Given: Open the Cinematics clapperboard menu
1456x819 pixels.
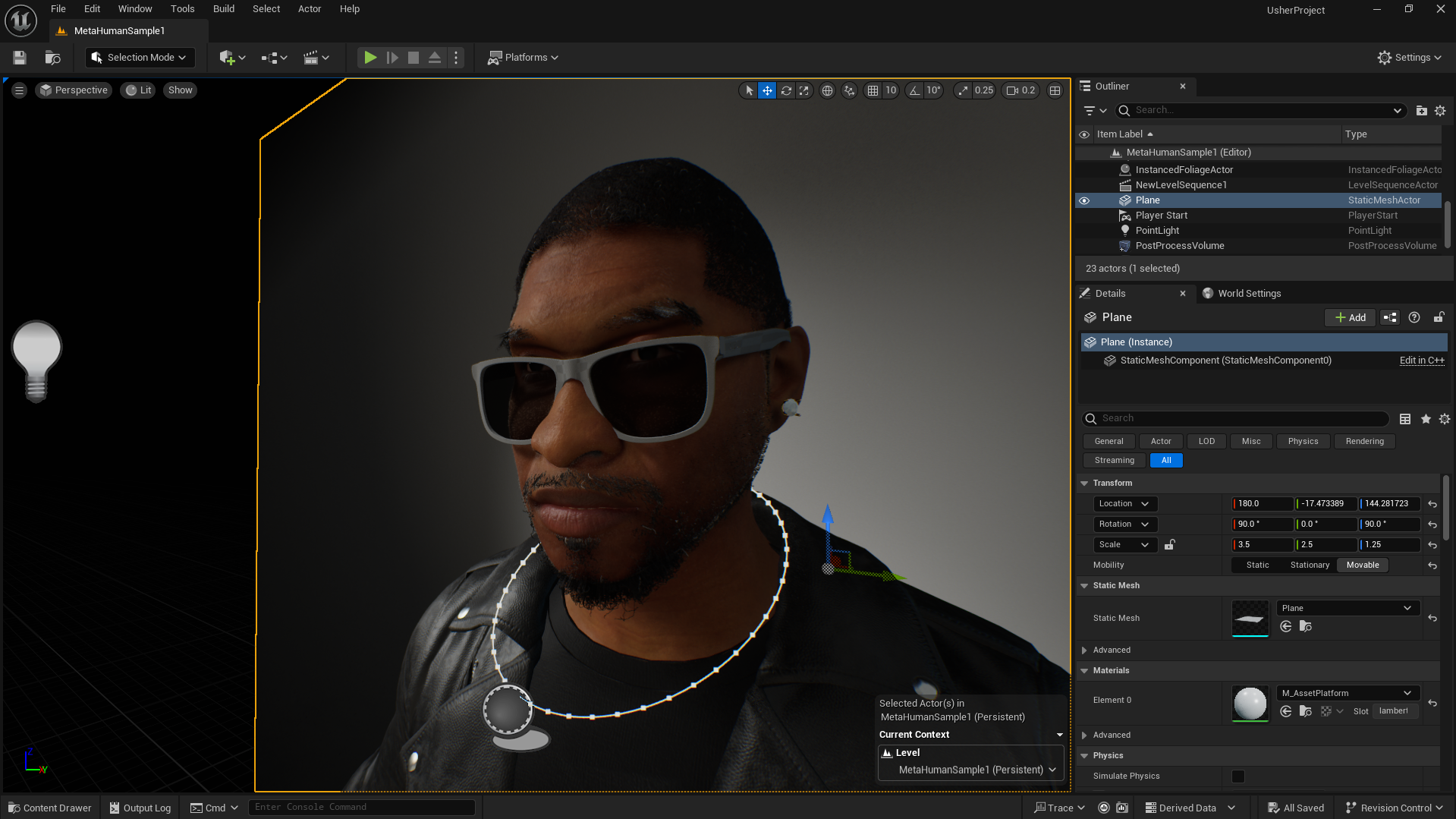Looking at the screenshot, I should coord(316,58).
